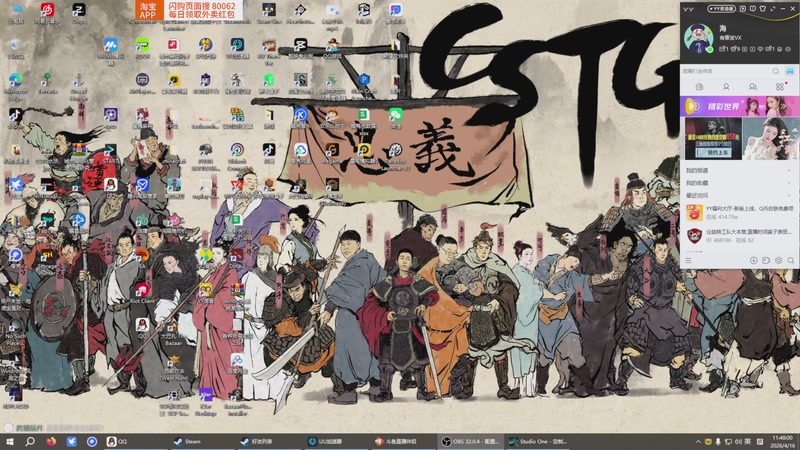Select the Riot Client desktop shortcut
The width and height of the screenshot is (800, 450).
point(142,293)
